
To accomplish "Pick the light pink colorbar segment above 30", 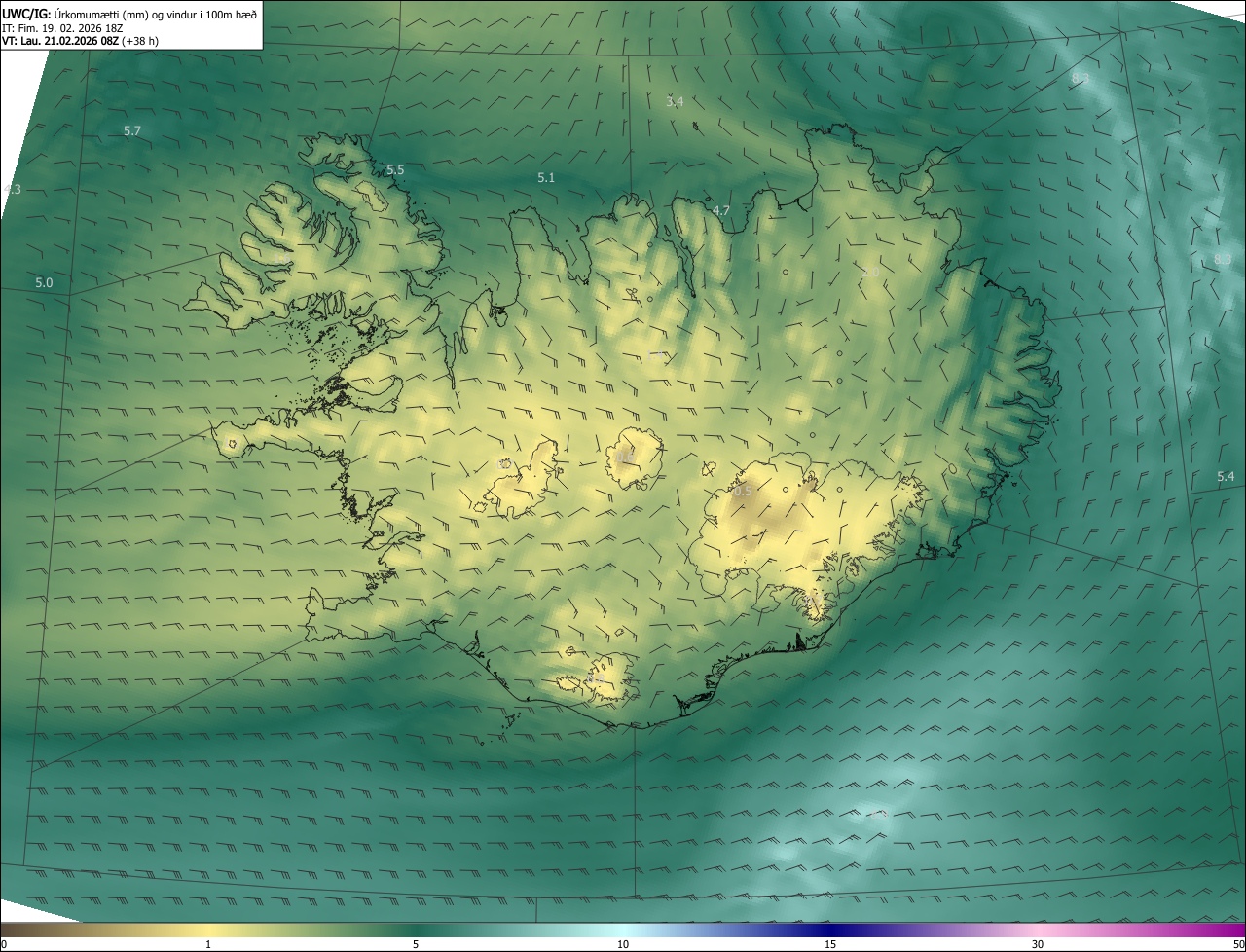I will point(1038,930).
